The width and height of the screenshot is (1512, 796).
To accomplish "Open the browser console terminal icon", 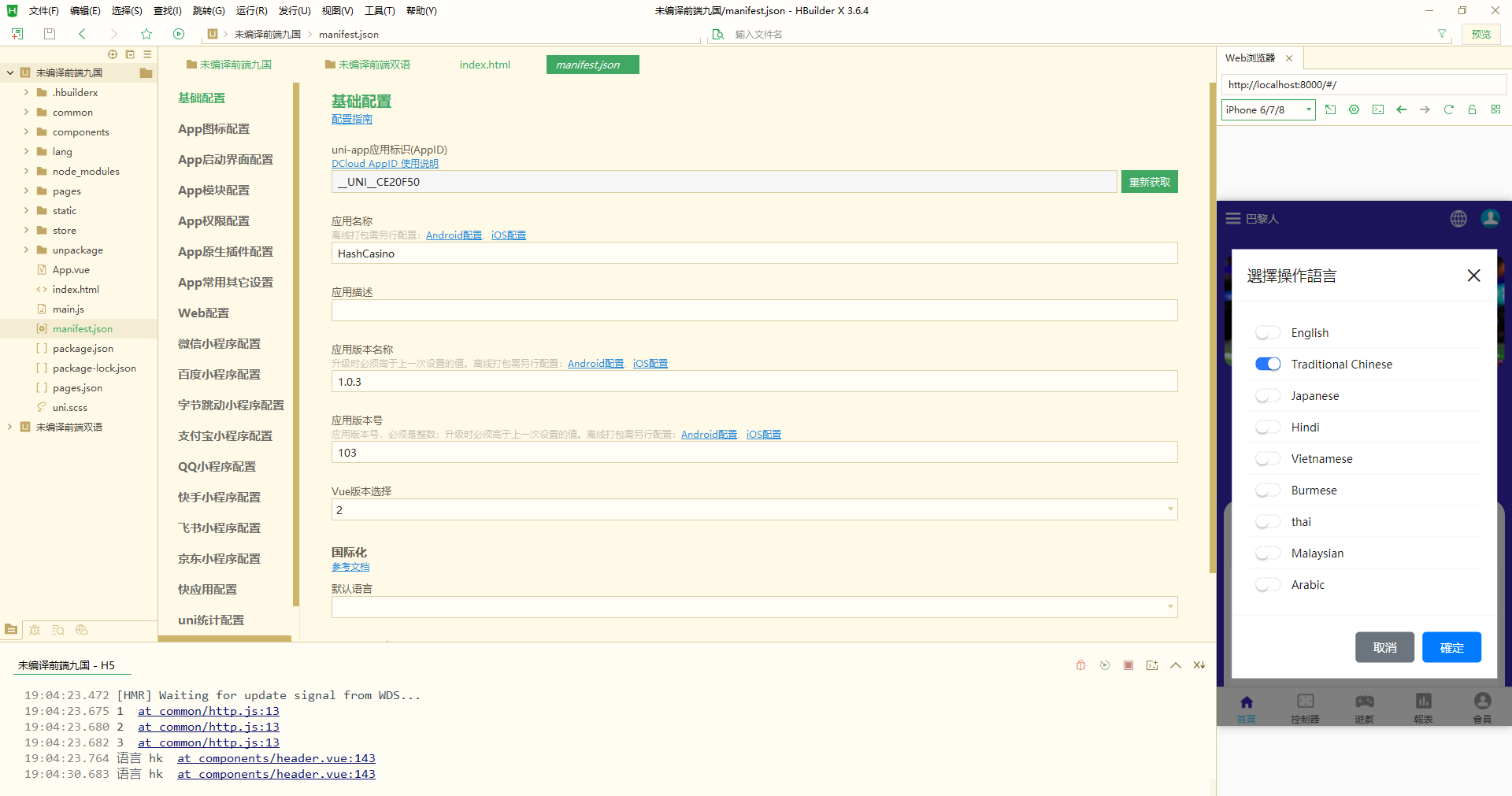I will tap(1378, 109).
